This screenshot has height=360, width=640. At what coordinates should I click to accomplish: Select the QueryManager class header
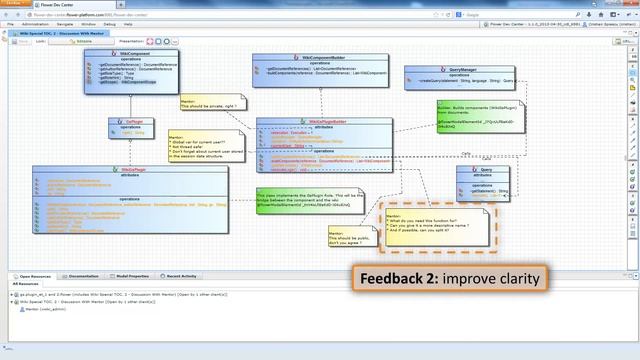coord(459,69)
